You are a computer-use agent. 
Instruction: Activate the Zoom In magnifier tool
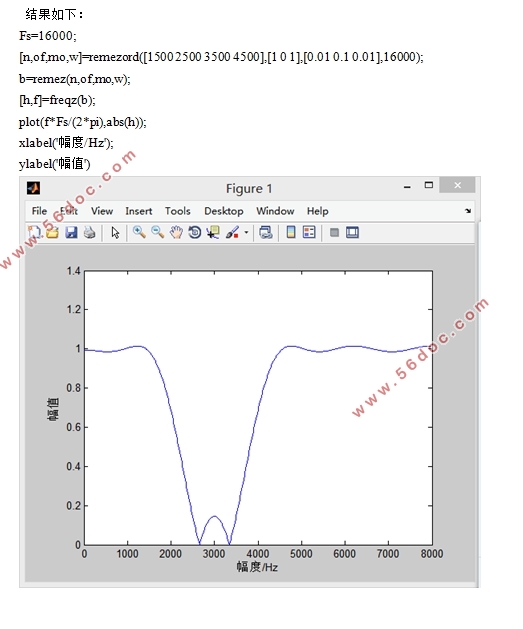click(x=139, y=232)
